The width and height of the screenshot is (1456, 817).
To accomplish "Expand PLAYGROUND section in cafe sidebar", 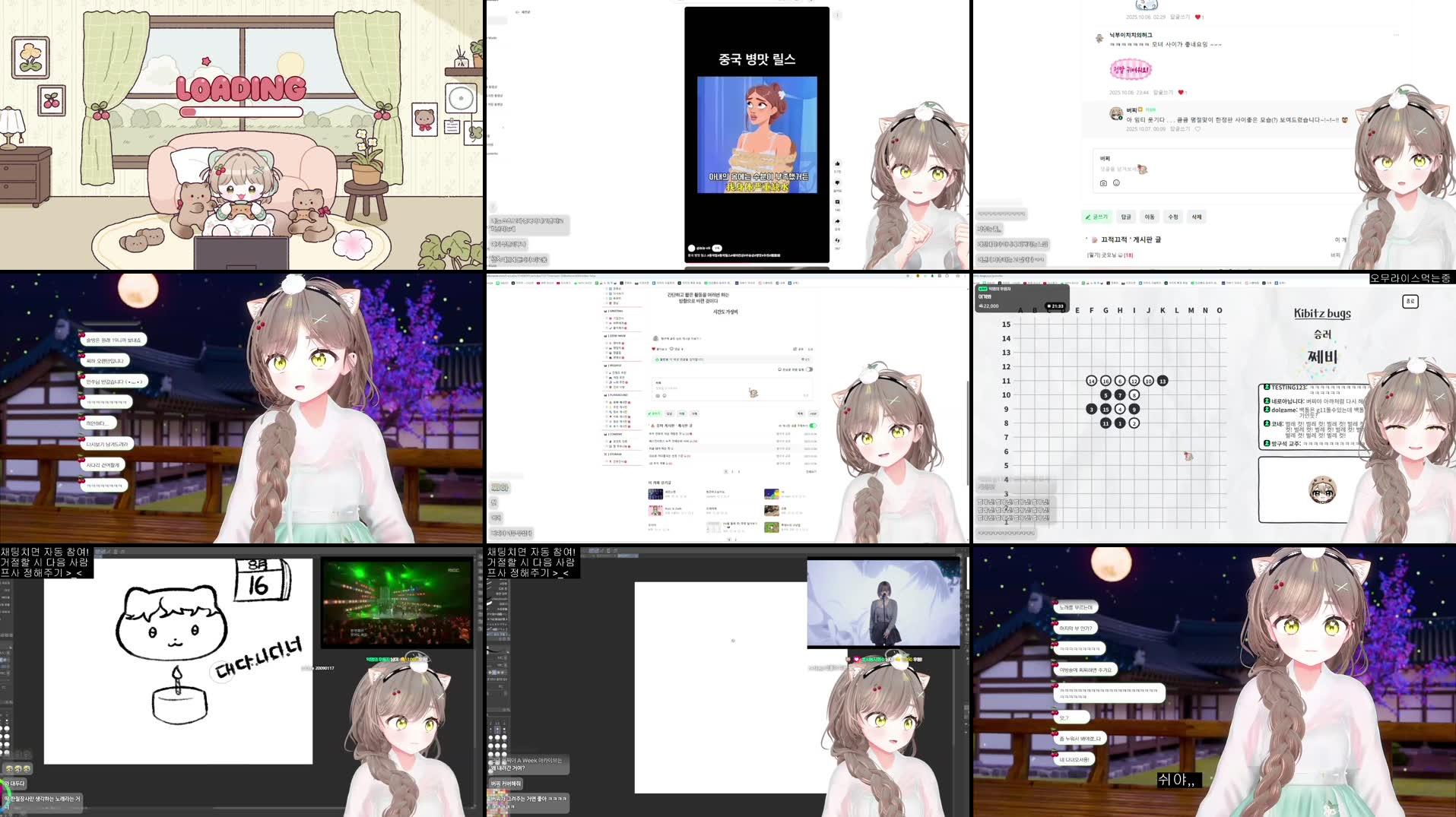I will (617, 395).
